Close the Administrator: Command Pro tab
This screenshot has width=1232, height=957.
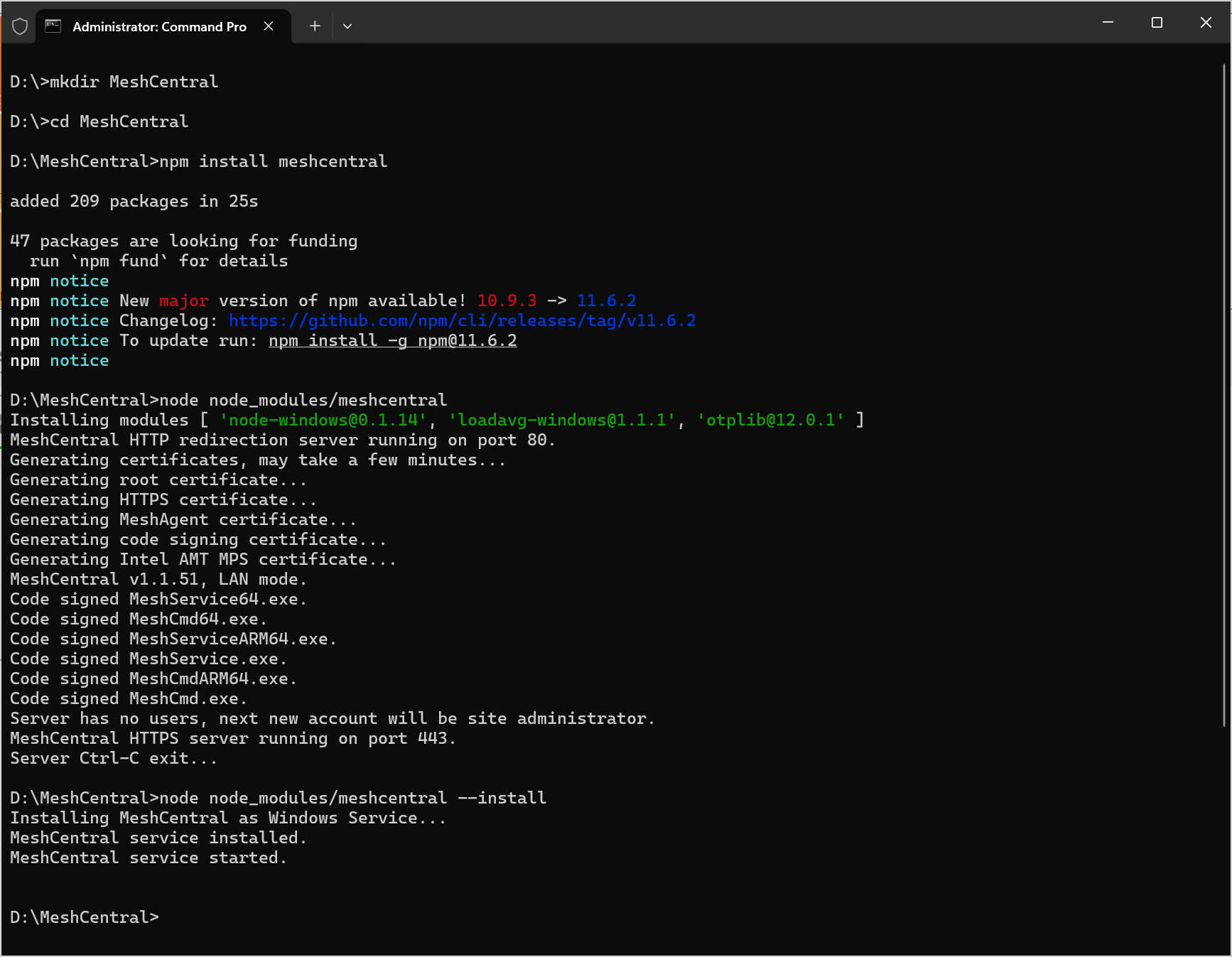[269, 26]
